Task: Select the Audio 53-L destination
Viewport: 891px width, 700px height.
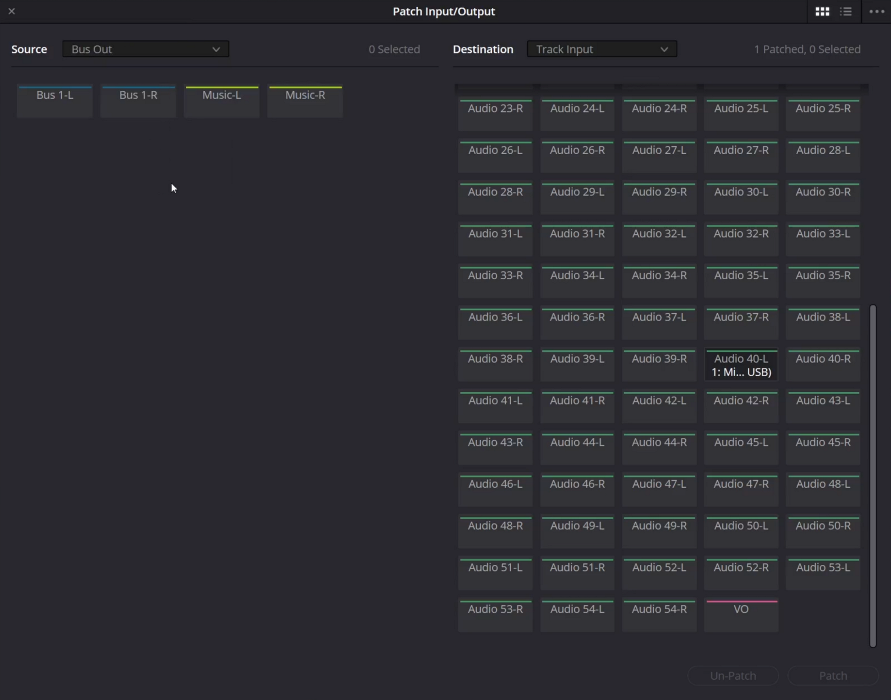Action: pos(823,574)
